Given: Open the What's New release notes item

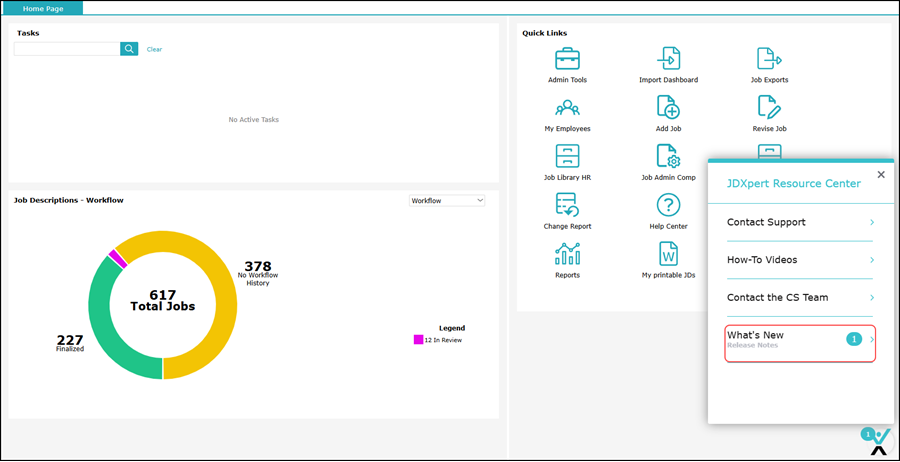Looking at the screenshot, I should point(800,340).
